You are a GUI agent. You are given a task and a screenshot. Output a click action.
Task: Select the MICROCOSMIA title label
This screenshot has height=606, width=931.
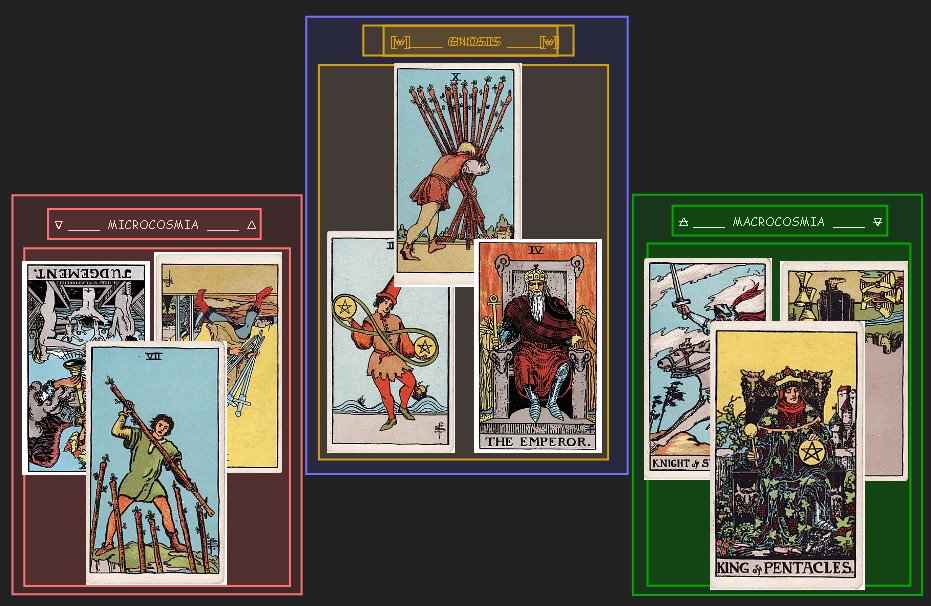pos(153,225)
